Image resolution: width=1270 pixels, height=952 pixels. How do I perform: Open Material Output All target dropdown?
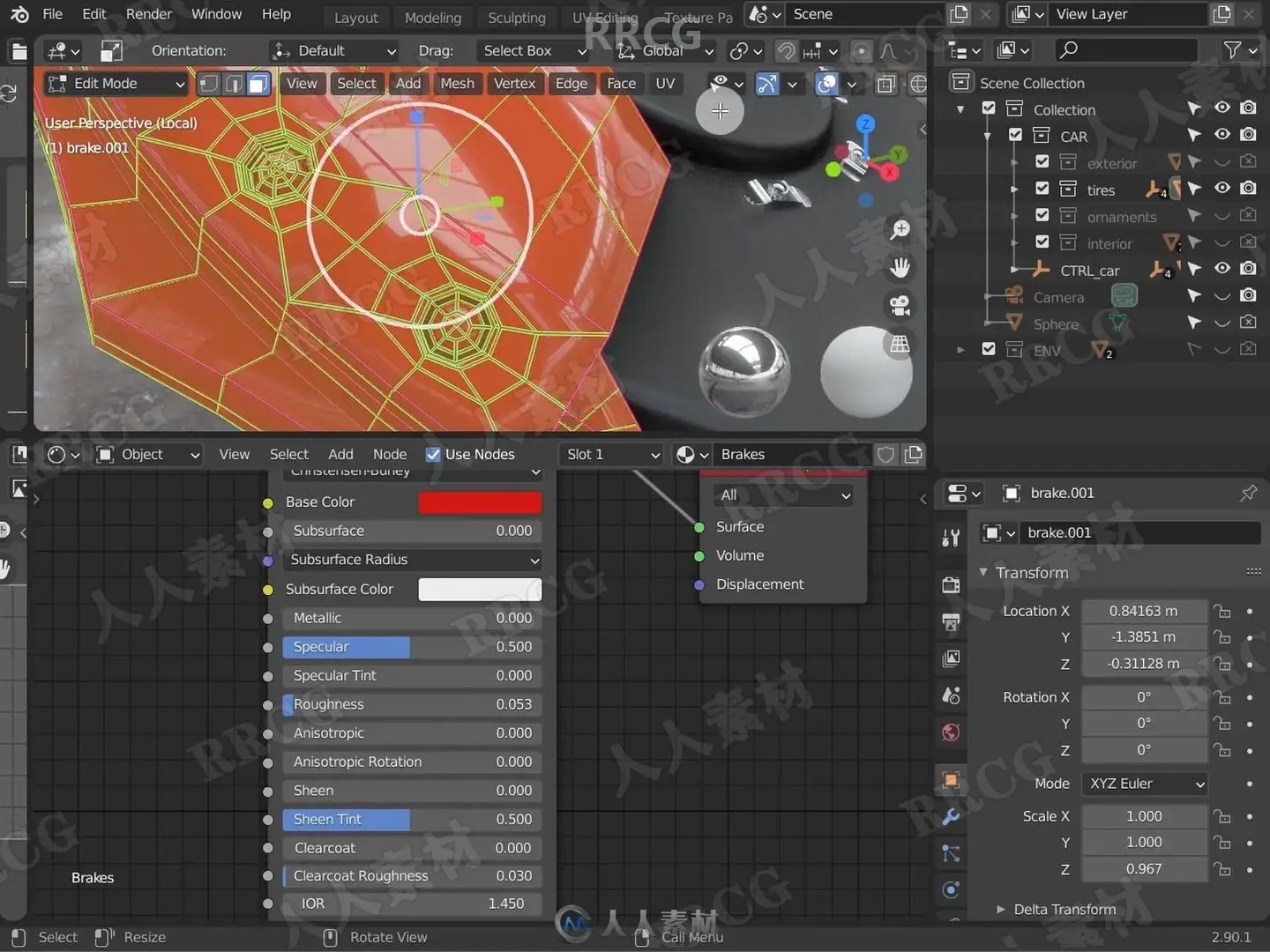point(784,495)
